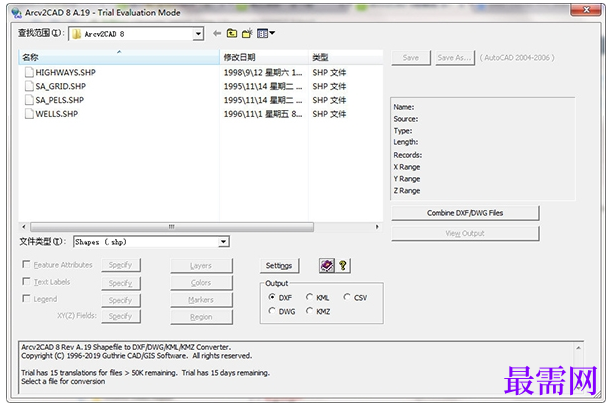Viewport: 616px width, 412px height.
Task: Sort files by the 修改日期 column header
Action: [x=264, y=57]
